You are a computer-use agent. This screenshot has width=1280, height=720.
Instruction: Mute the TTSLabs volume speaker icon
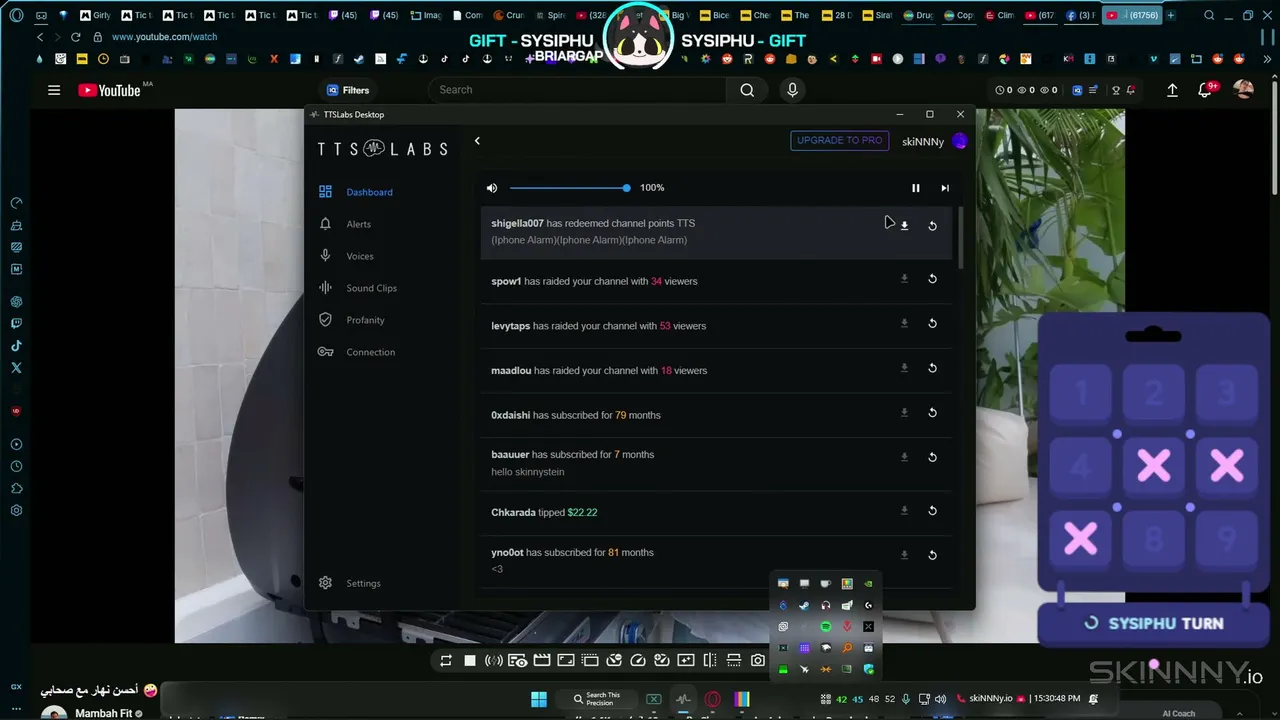point(492,188)
